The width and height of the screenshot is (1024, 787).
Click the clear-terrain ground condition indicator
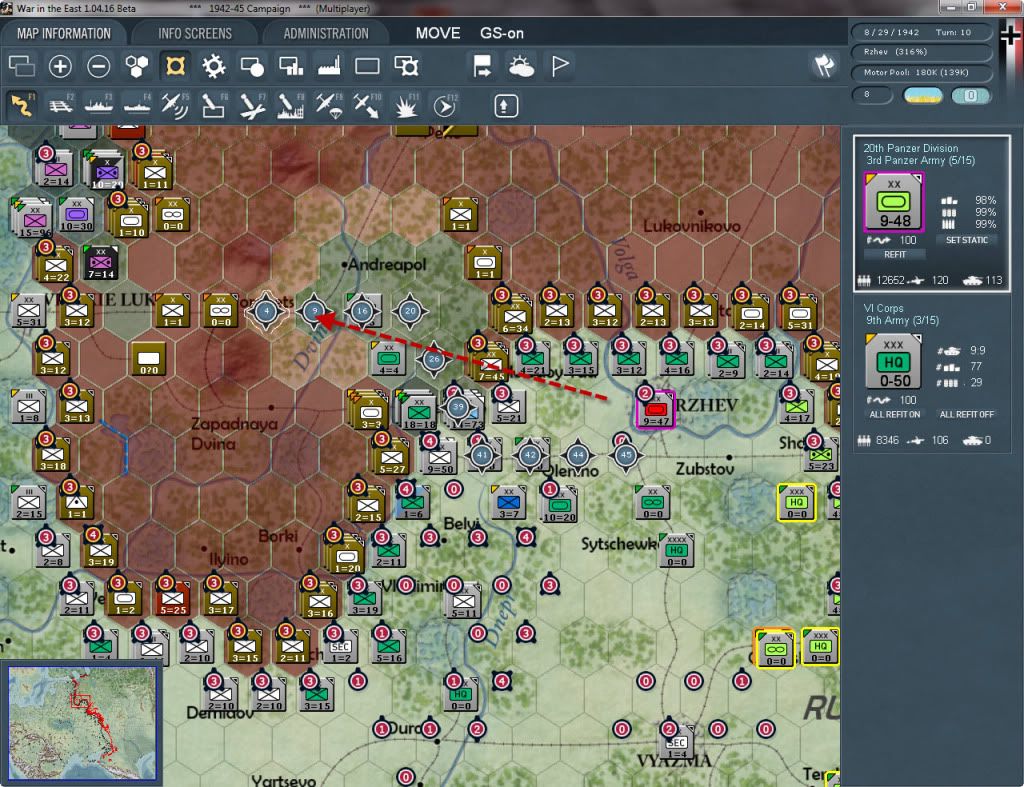click(x=922, y=95)
